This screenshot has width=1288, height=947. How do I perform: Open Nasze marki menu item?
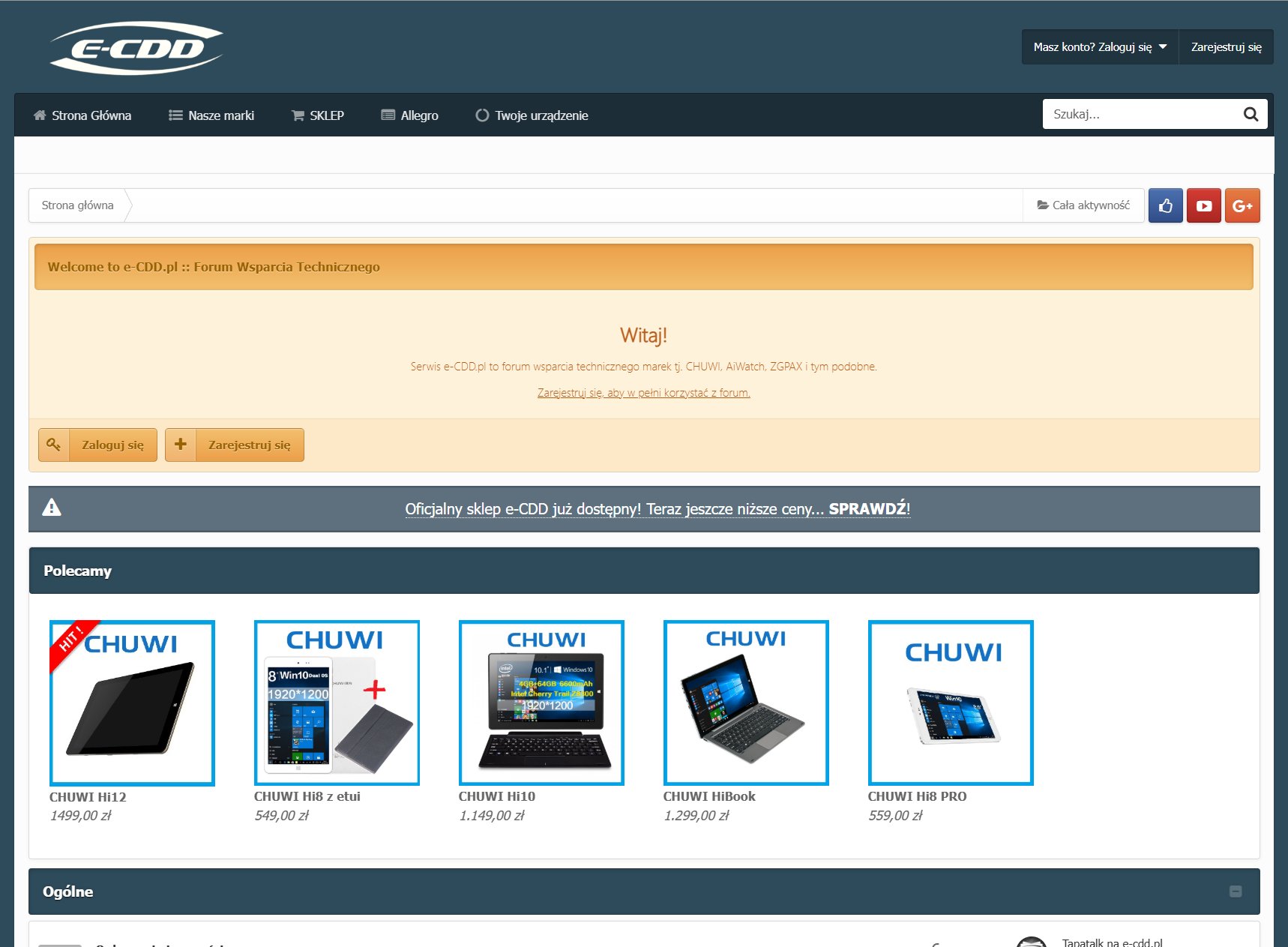click(x=211, y=115)
